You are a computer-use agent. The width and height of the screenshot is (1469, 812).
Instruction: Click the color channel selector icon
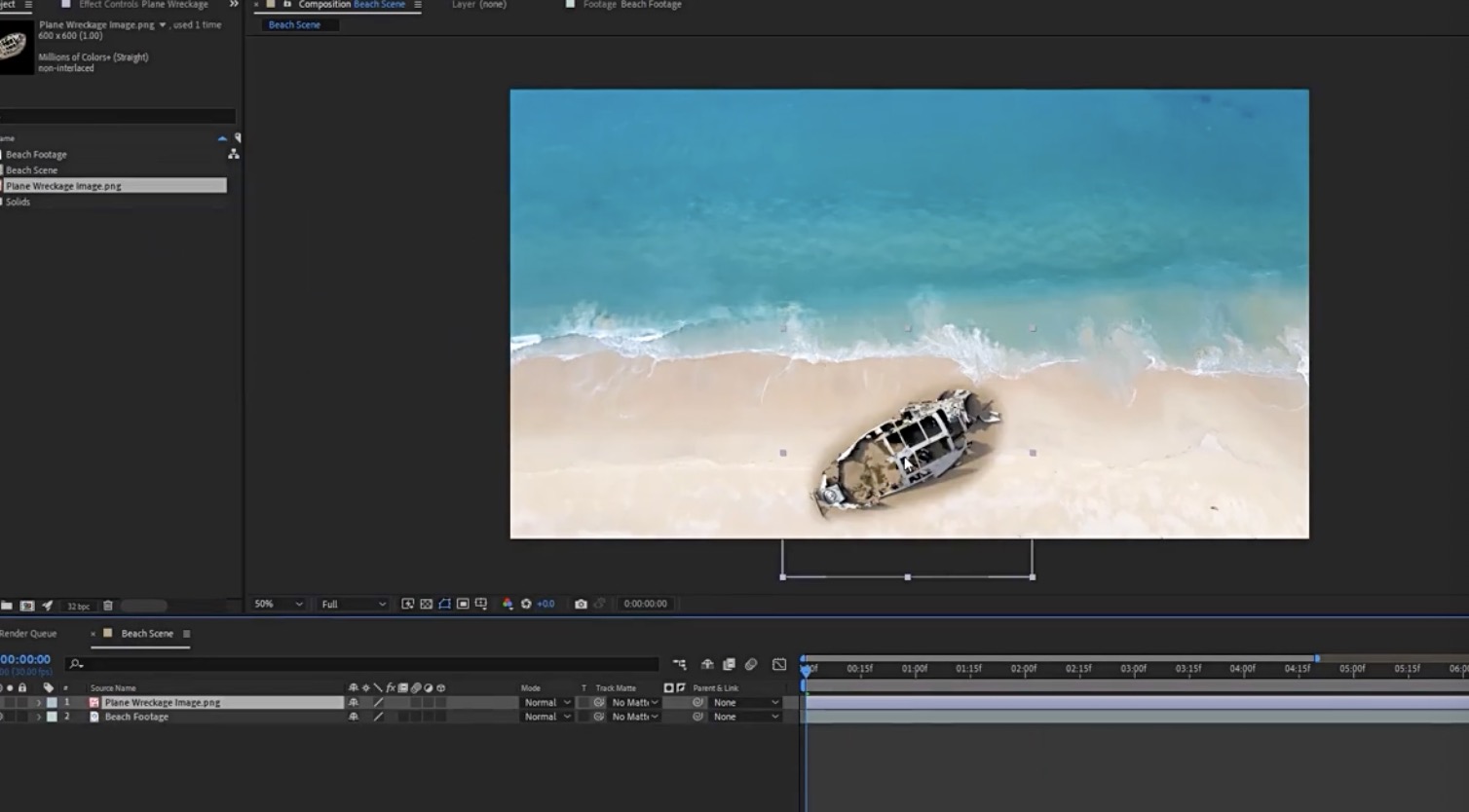coord(508,604)
